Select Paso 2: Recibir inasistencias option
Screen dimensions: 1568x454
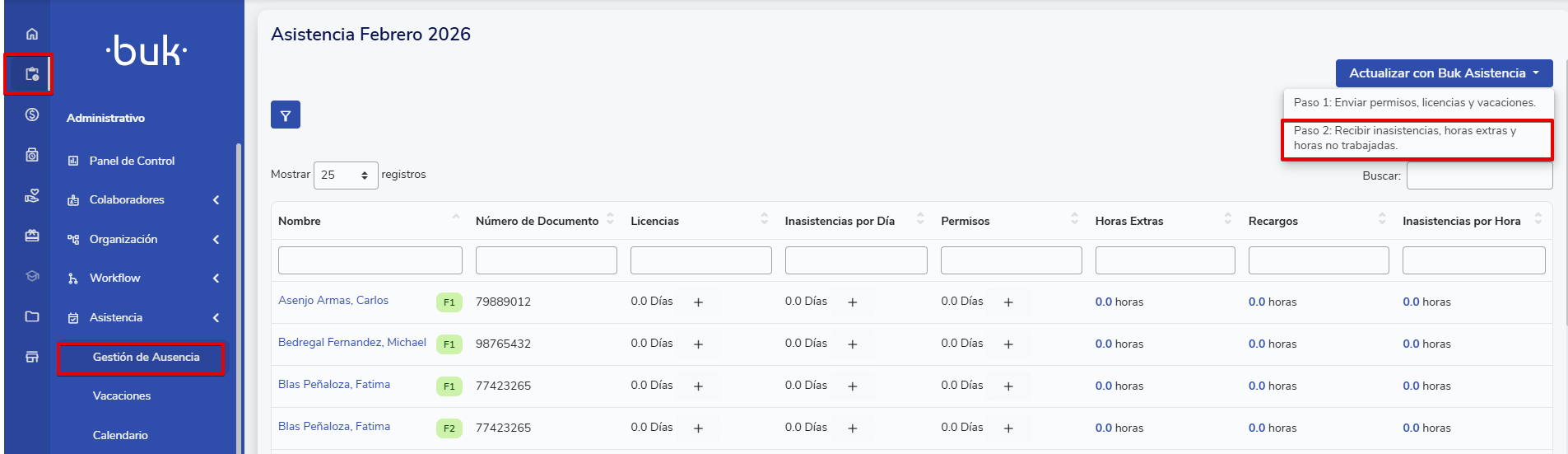1416,138
